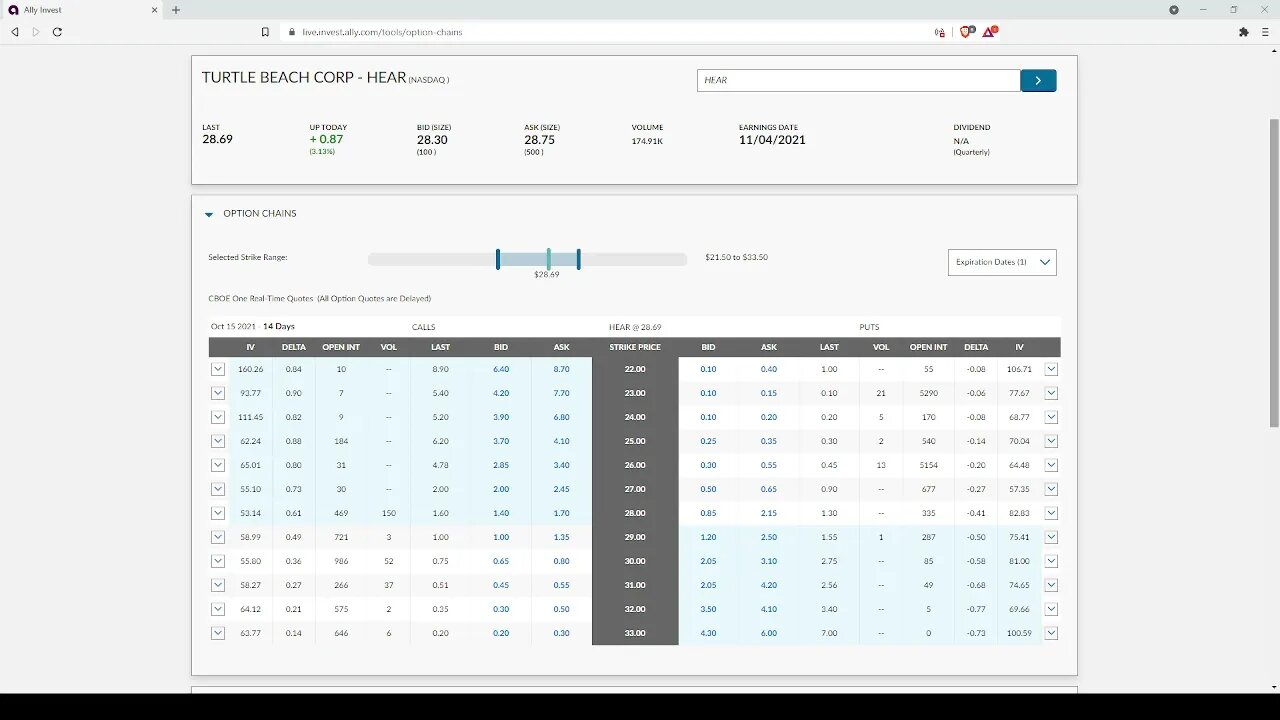Click the put ask 3.10 at strike 30.00

(x=768, y=561)
